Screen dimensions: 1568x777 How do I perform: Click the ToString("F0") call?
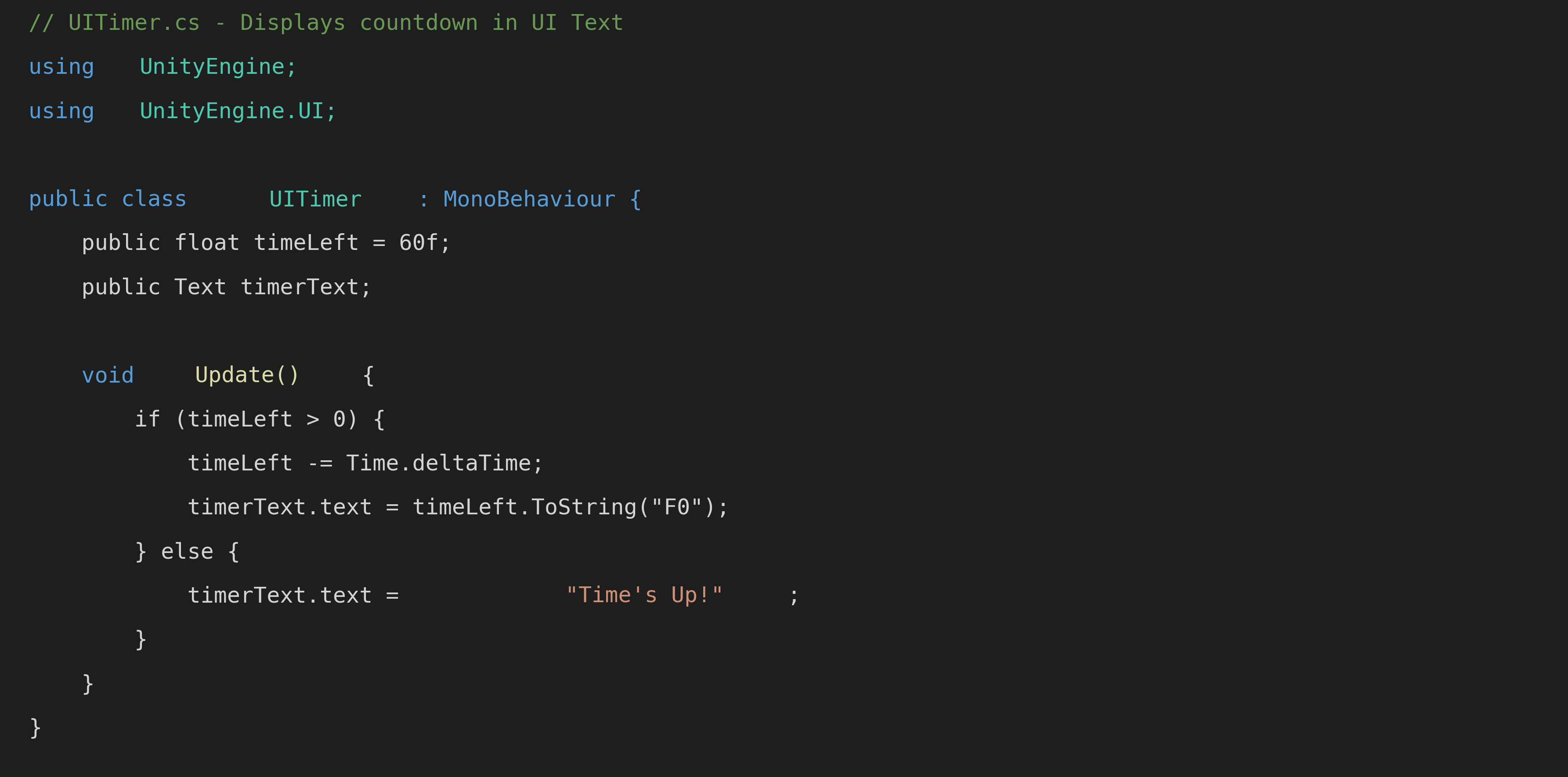click(623, 507)
